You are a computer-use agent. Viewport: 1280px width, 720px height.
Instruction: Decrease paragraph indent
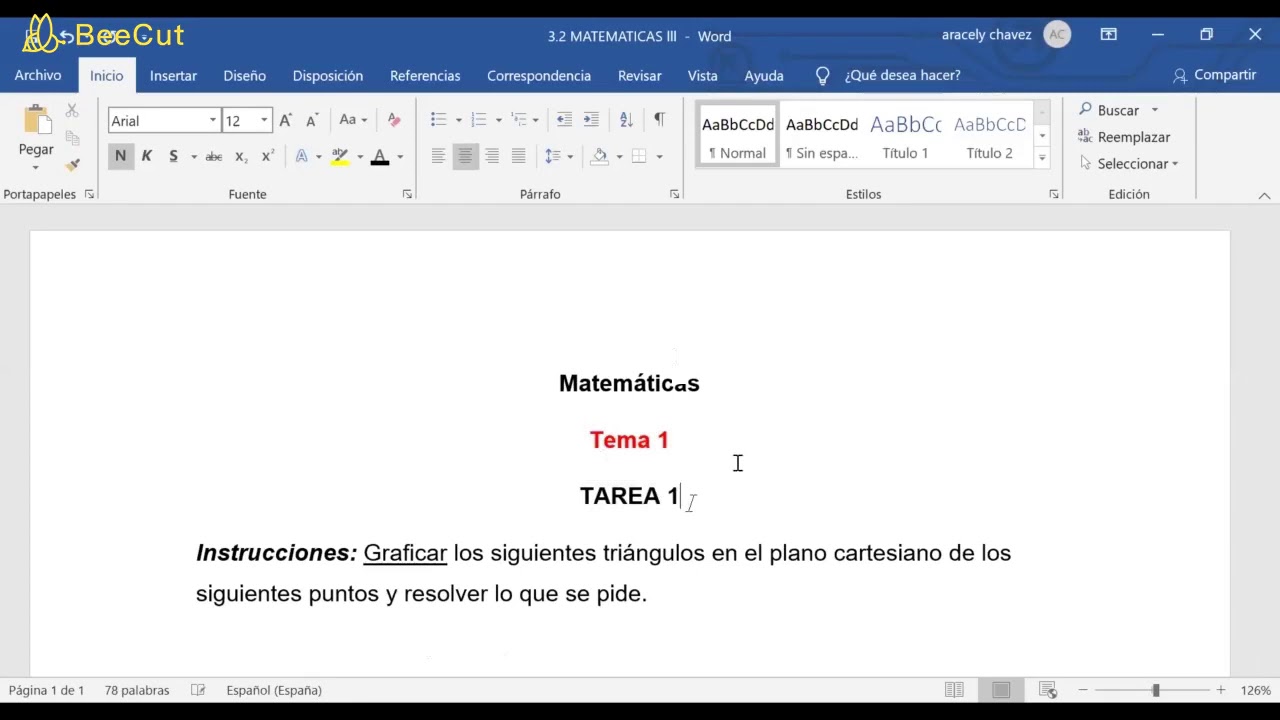point(564,120)
